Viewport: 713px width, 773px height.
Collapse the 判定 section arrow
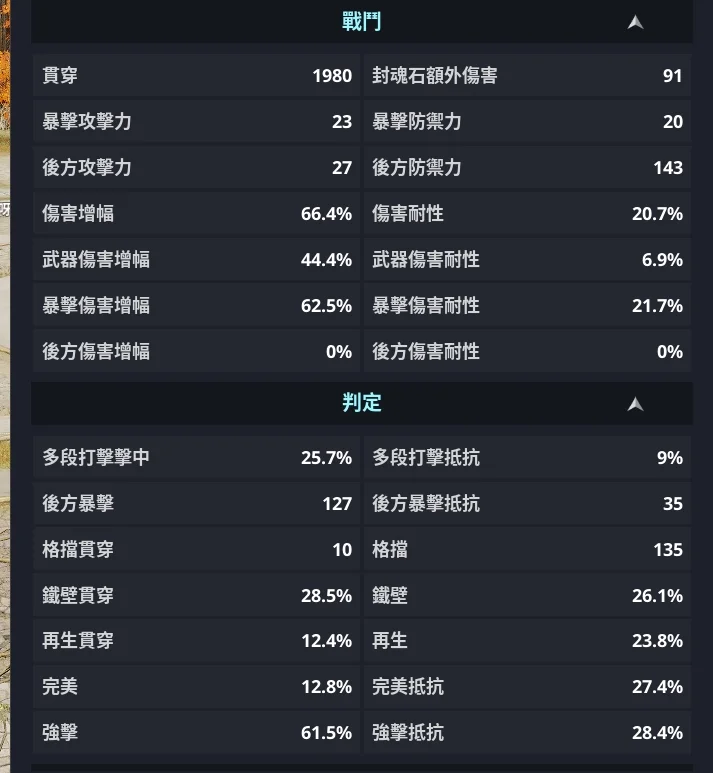tap(635, 404)
